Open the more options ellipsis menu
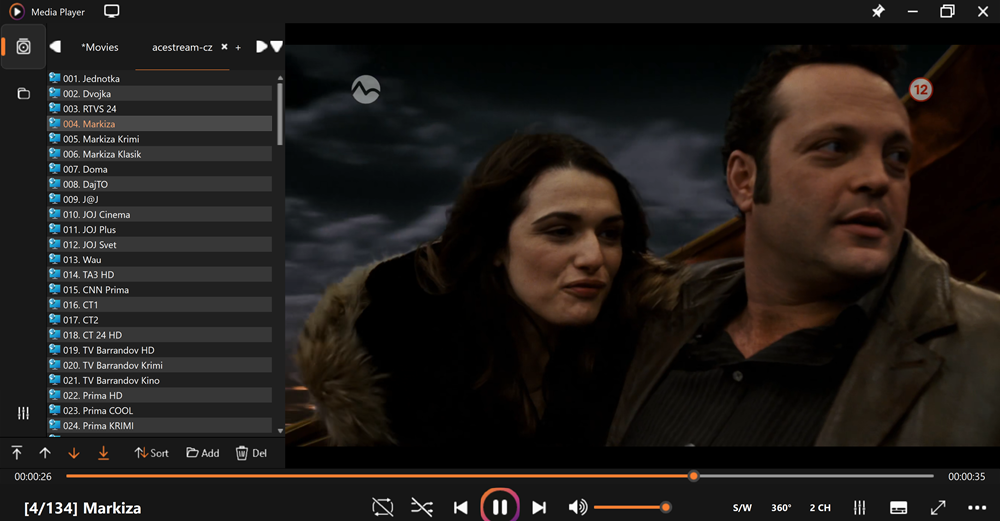1000x521 pixels. (x=977, y=508)
